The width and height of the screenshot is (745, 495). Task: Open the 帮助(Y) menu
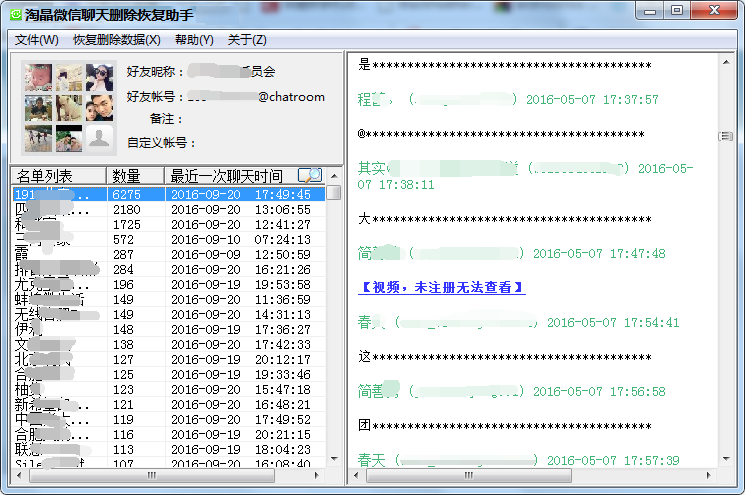point(194,40)
